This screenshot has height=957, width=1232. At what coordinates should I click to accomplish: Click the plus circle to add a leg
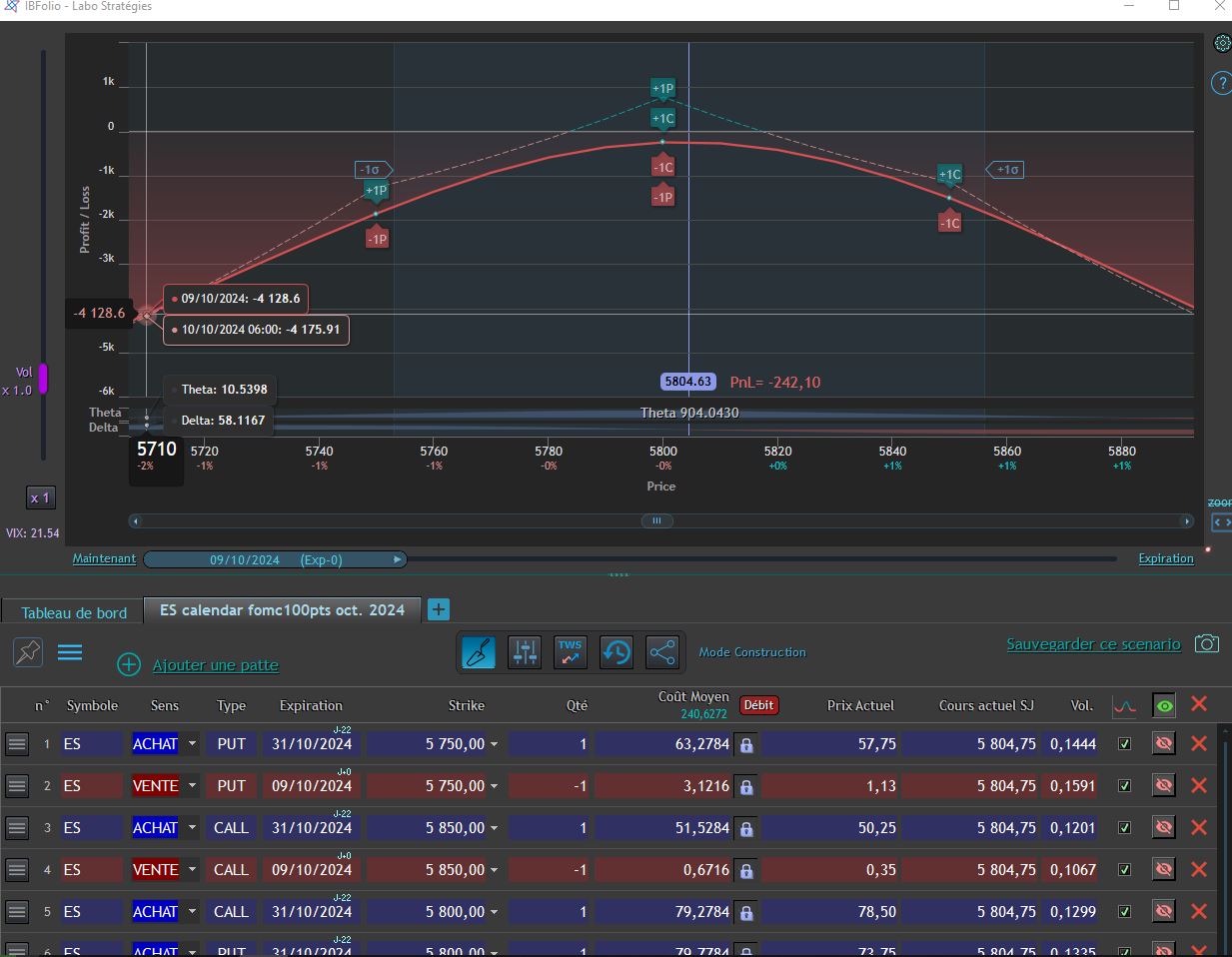pyautogui.click(x=129, y=664)
